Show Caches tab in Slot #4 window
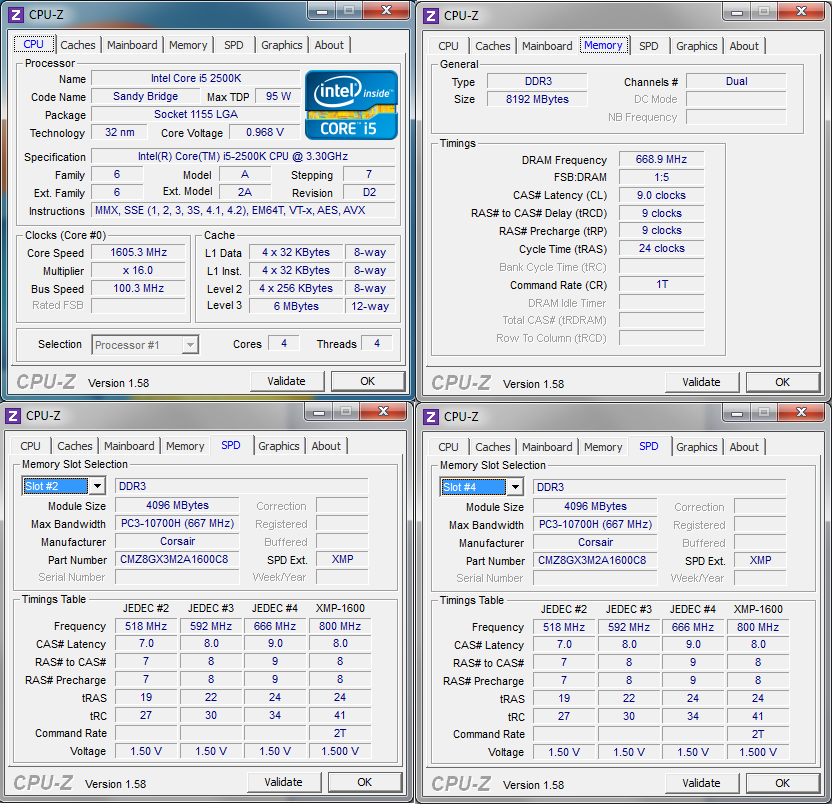The height and width of the screenshot is (810, 839). [493, 447]
